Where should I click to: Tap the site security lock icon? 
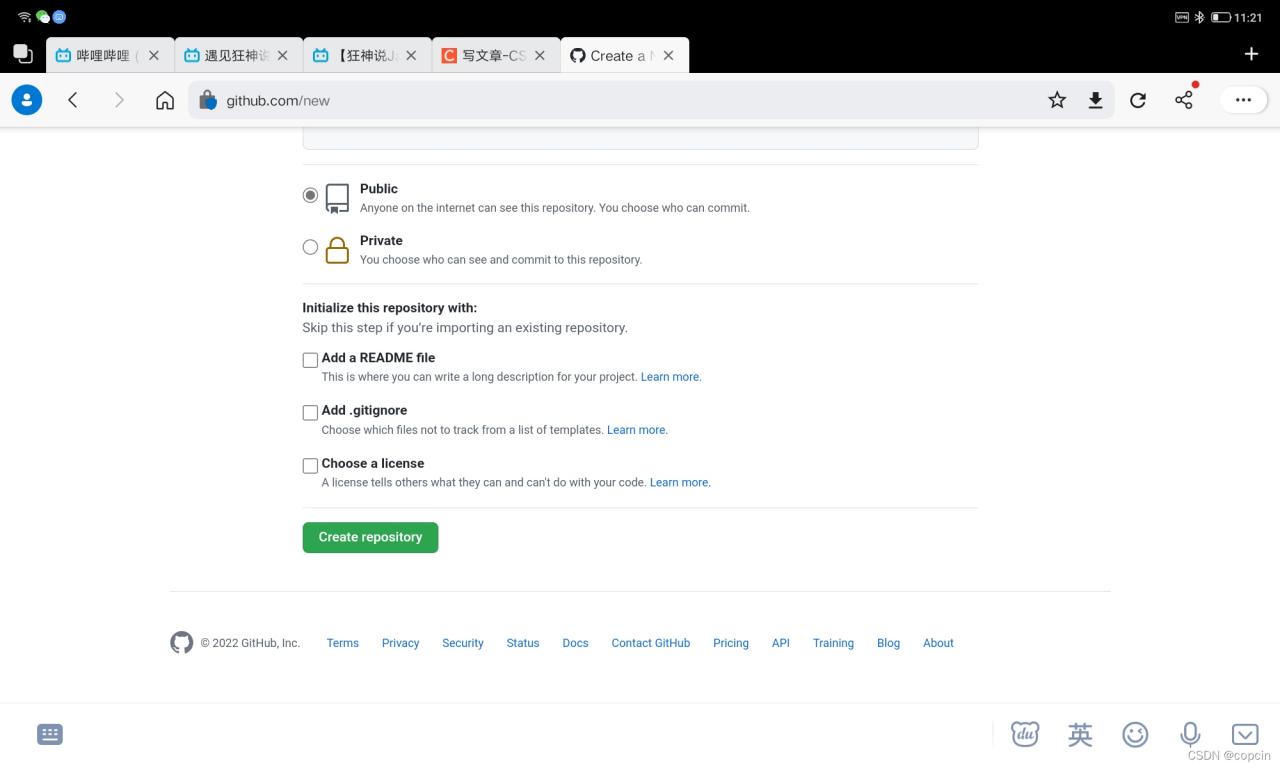[x=208, y=100]
